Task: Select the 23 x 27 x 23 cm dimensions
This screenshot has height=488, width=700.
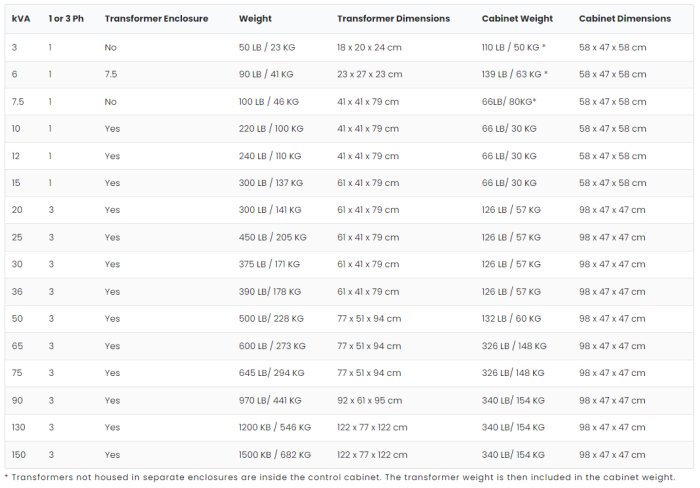Action: (370, 74)
